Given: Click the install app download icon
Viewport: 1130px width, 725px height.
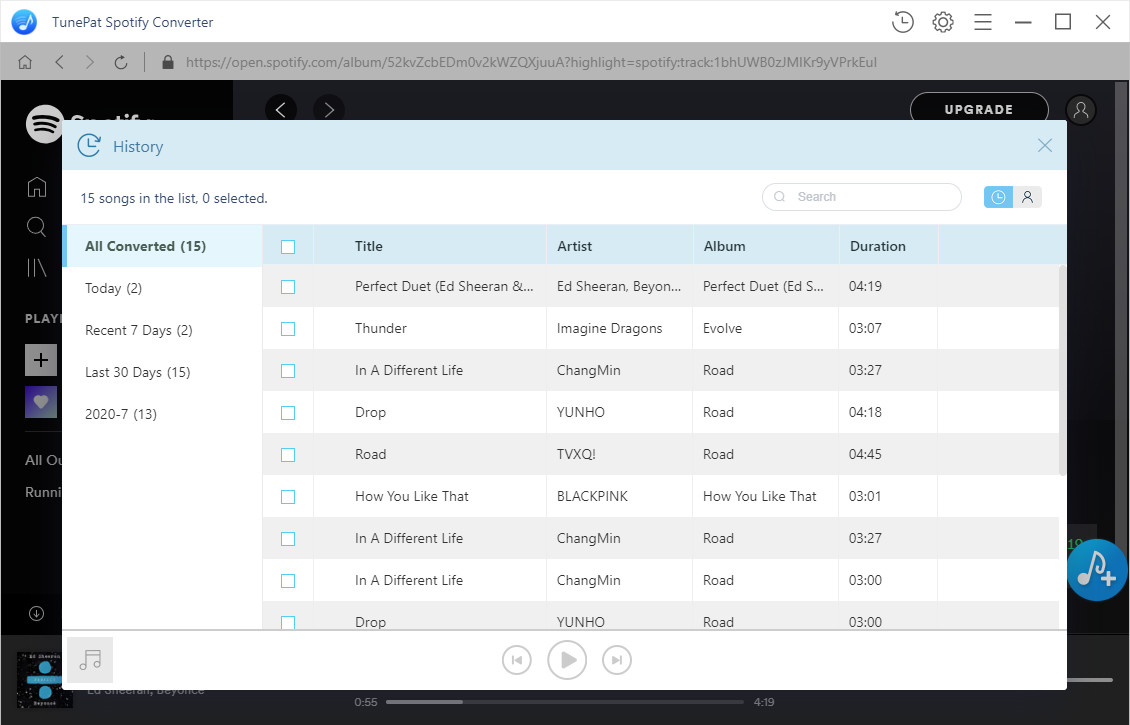Looking at the screenshot, I should 36,613.
